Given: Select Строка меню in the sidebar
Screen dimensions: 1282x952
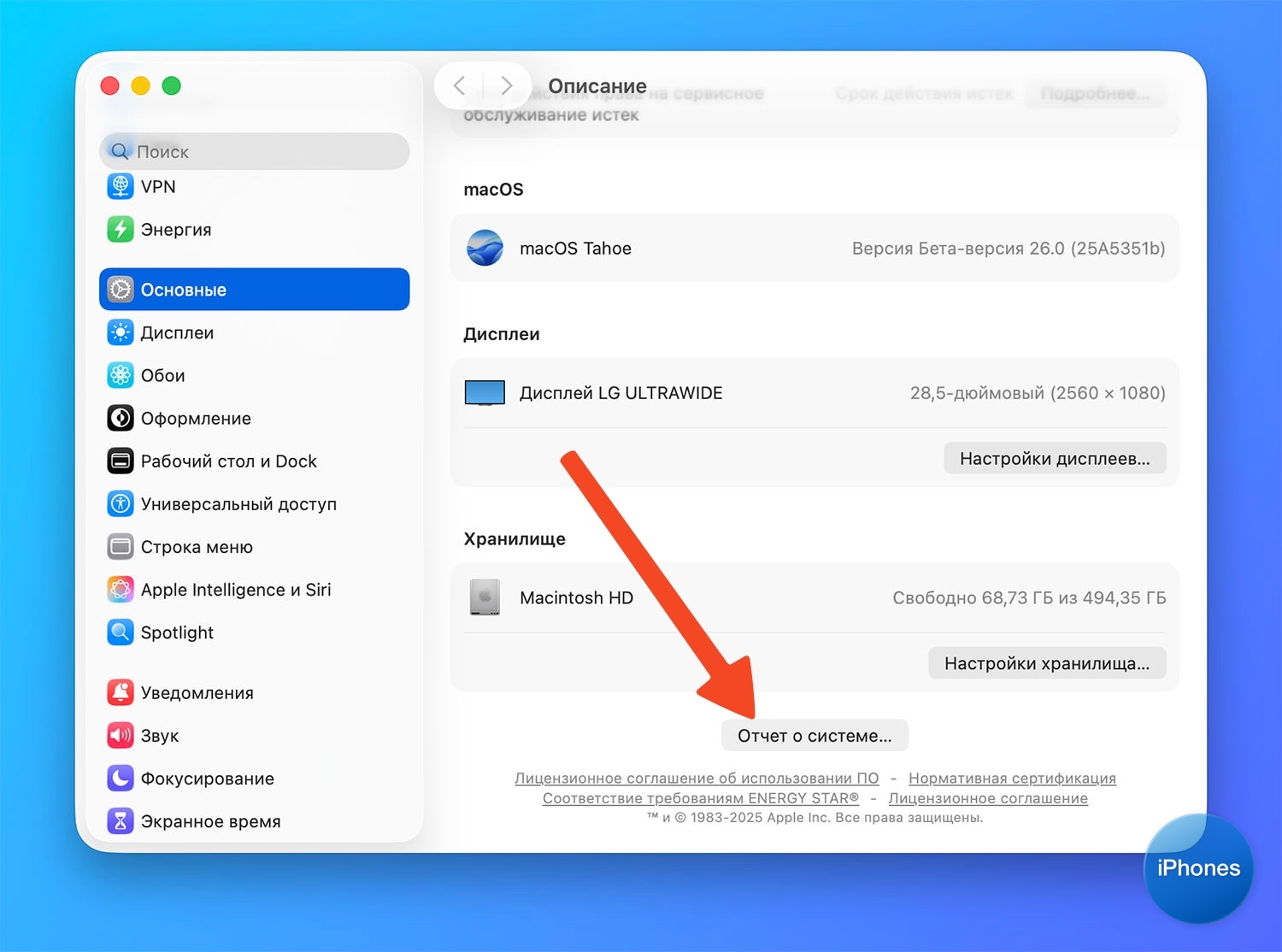Looking at the screenshot, I should [255, 546].
